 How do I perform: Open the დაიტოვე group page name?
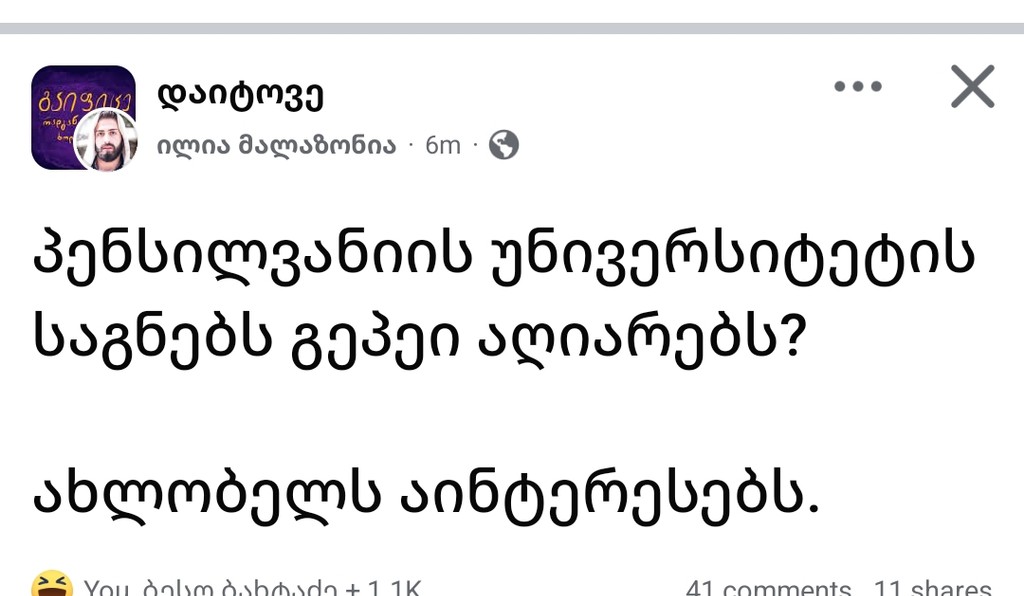(240, 96)
